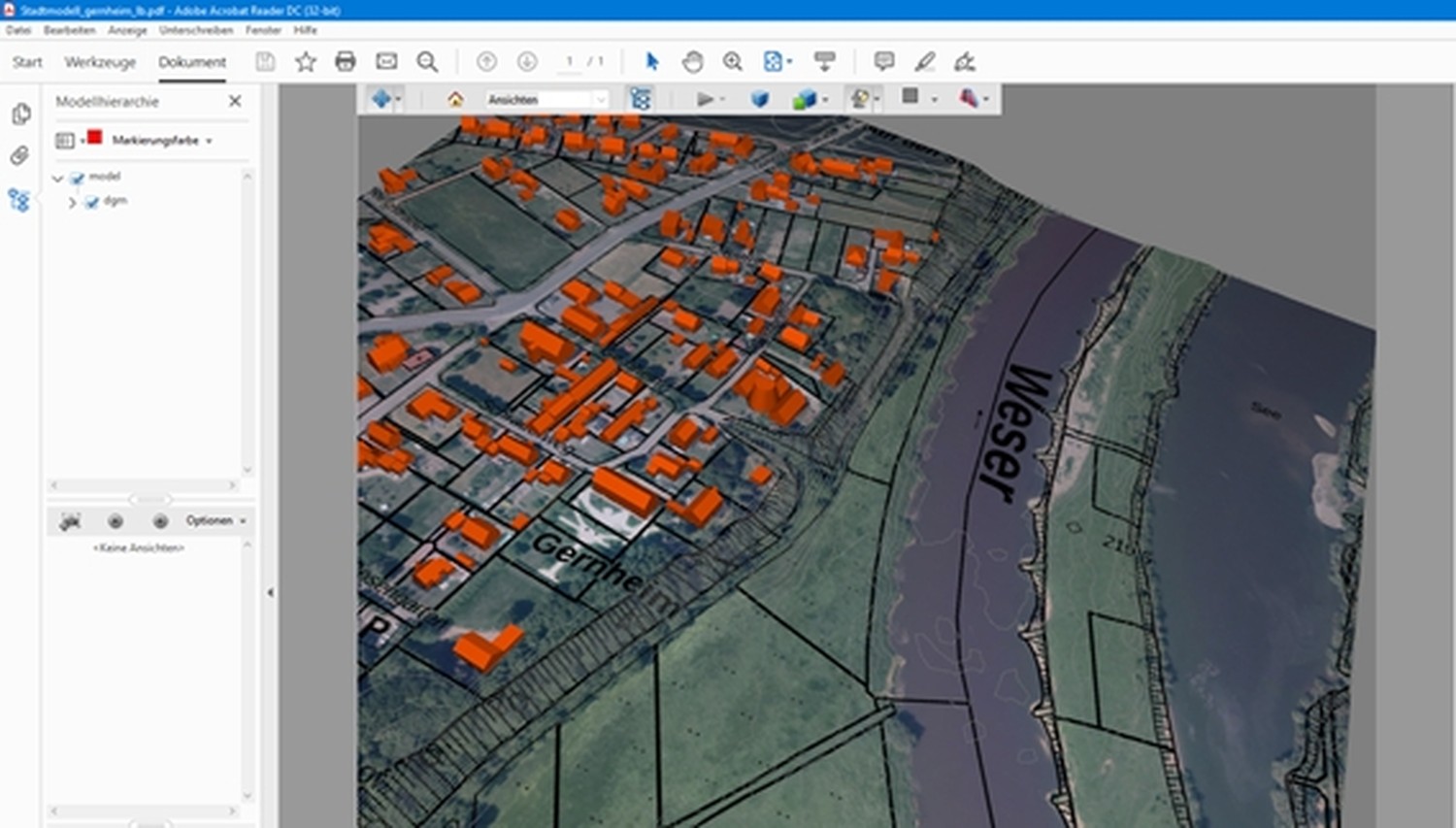Click the perspective projection cube icon
1456x828 pixels.
pyautogui.click(x=759, y=99)
